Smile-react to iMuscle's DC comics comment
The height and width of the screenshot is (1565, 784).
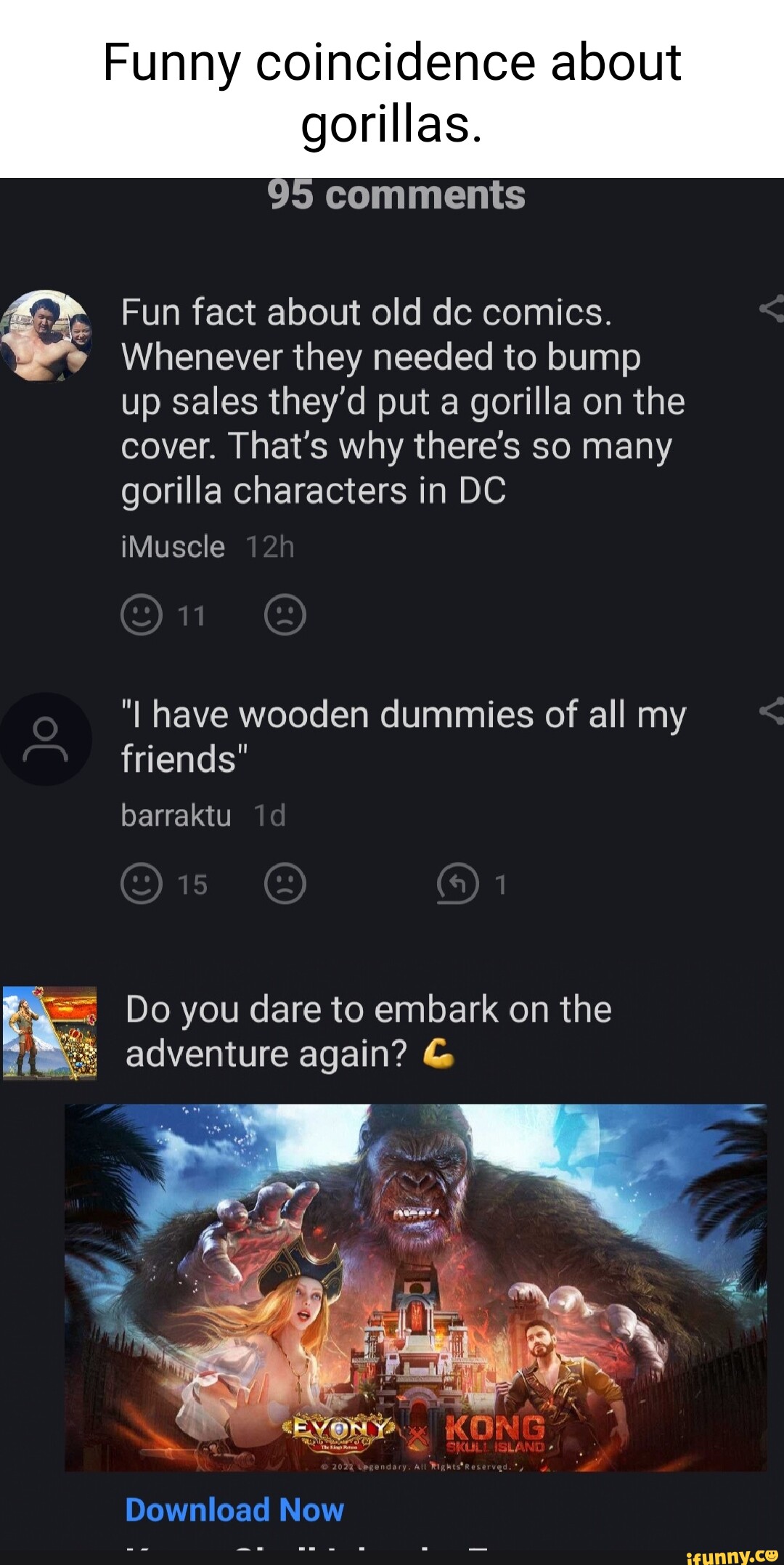click(141, 616)
